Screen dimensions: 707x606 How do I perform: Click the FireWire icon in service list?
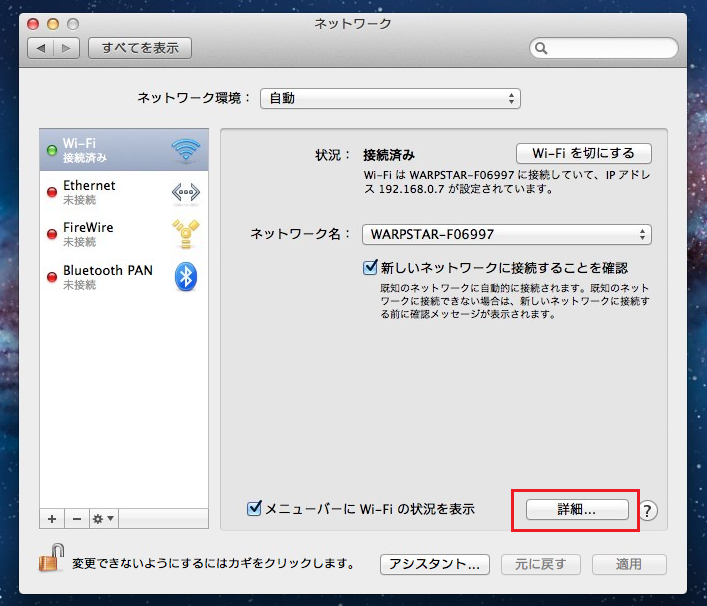pyautogui.click(x=185, y=234)
